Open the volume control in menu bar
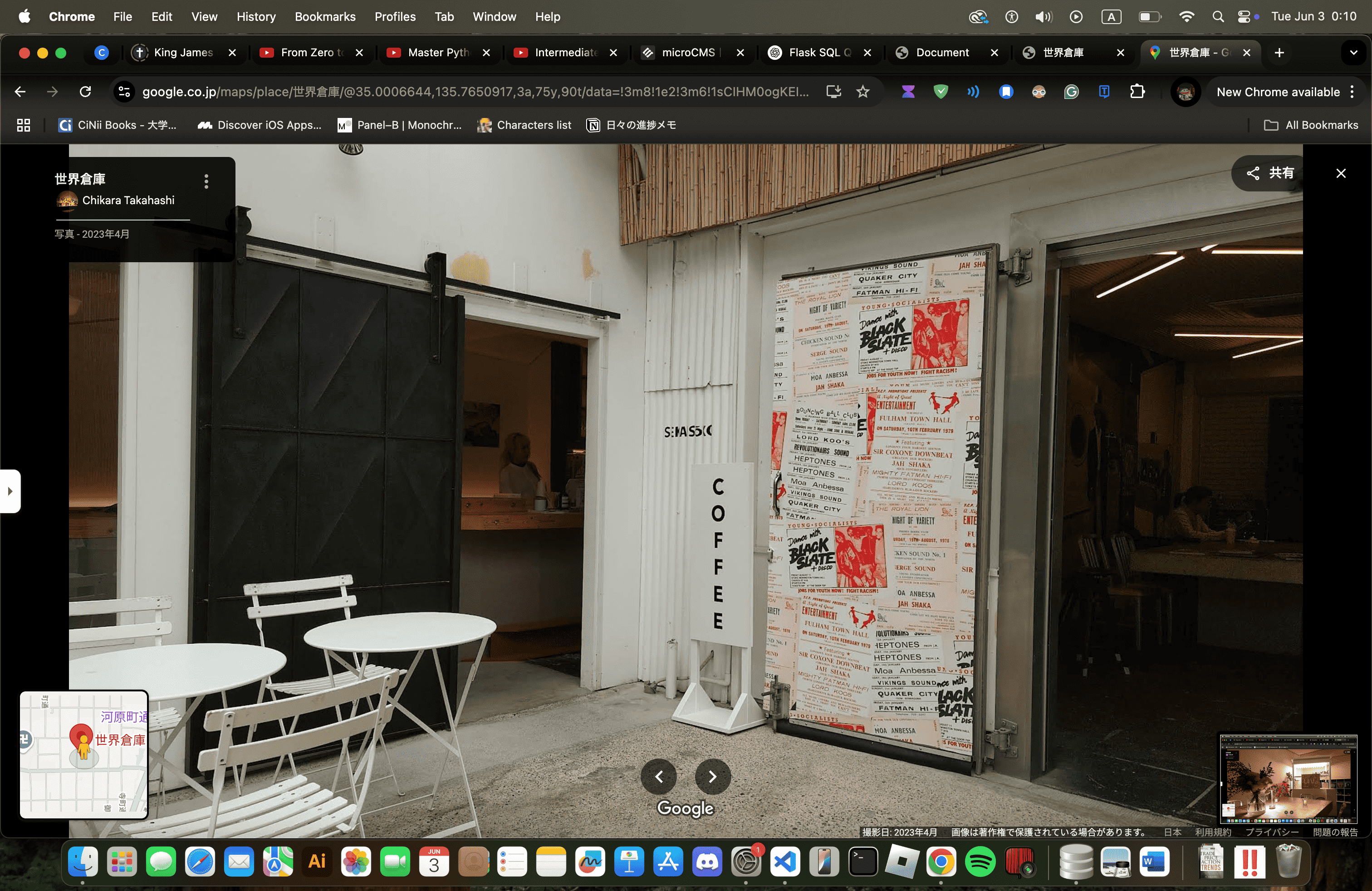This screenshot has width=1372, height=891. [x=1043, y=17]
